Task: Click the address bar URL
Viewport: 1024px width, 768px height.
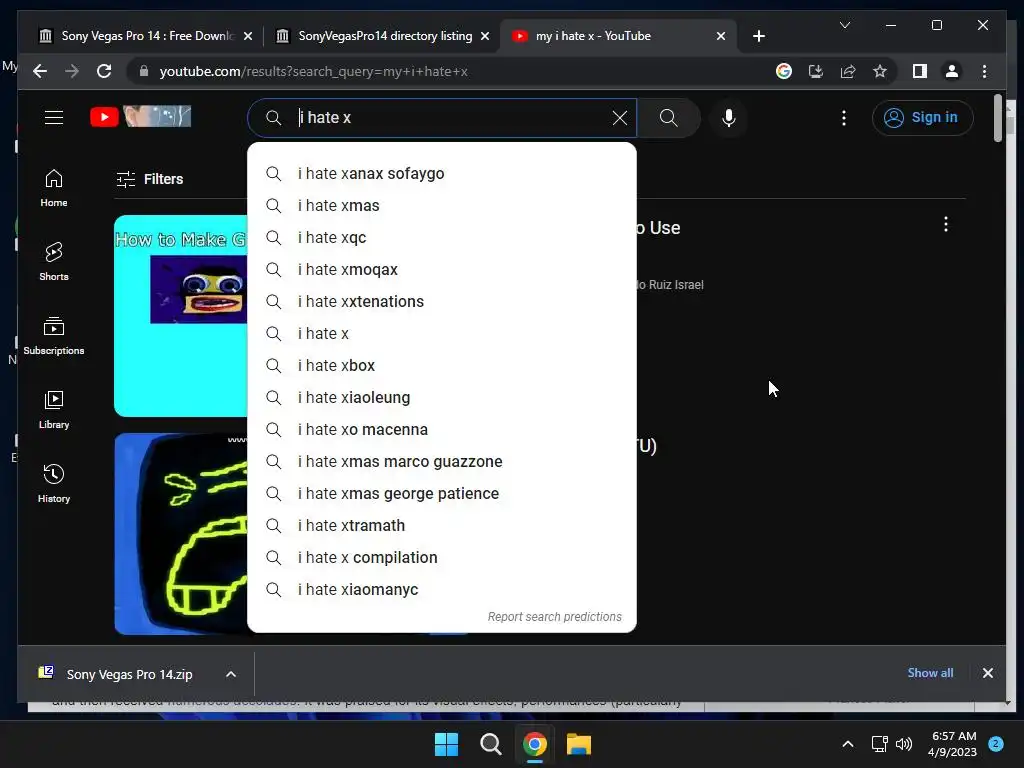Action: tap(313, 71)
